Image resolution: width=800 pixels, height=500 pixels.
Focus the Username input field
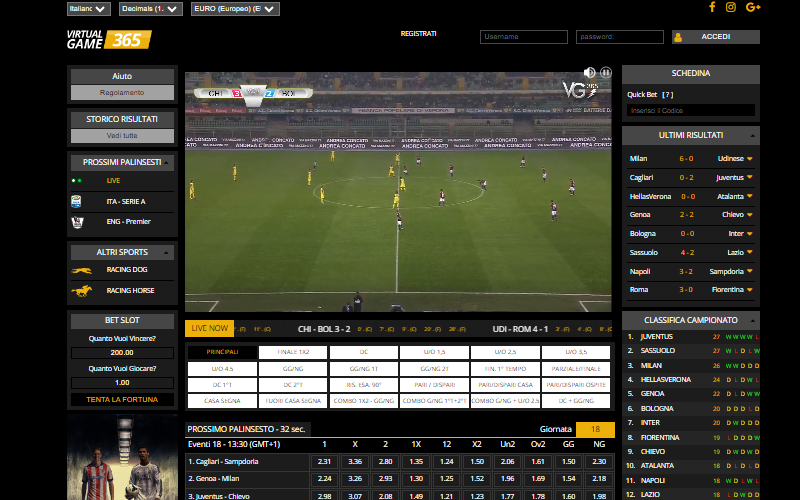click(523, 37)
